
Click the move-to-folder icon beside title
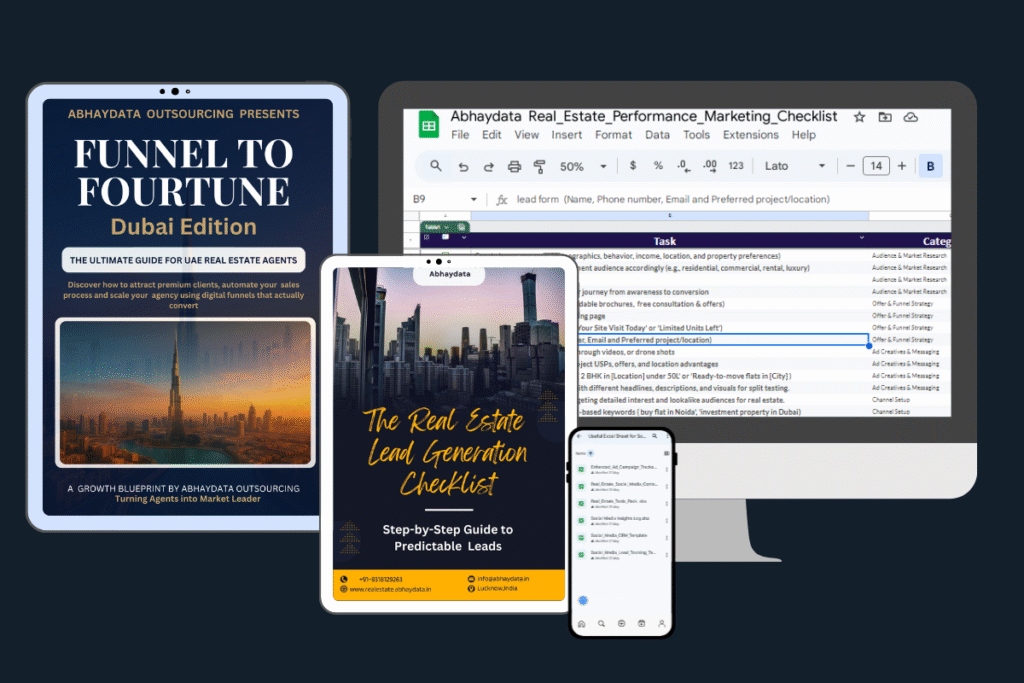(885, 117)
